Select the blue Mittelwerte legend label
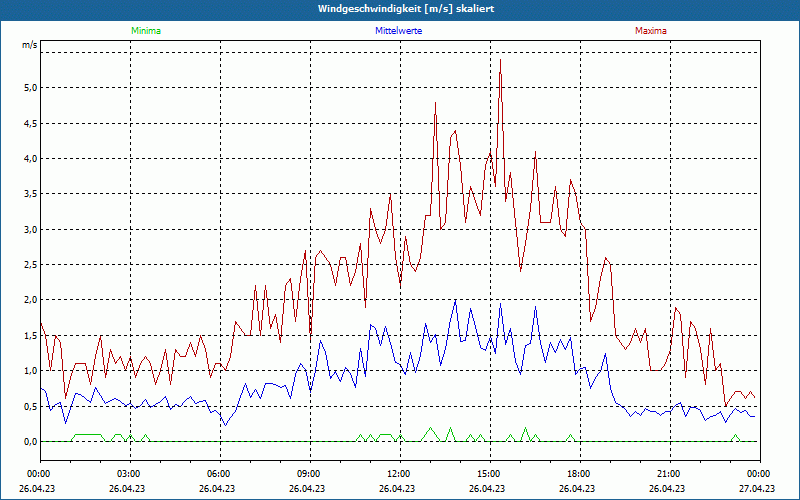Screen dimensions: 800x500 (x=398, y=31)
